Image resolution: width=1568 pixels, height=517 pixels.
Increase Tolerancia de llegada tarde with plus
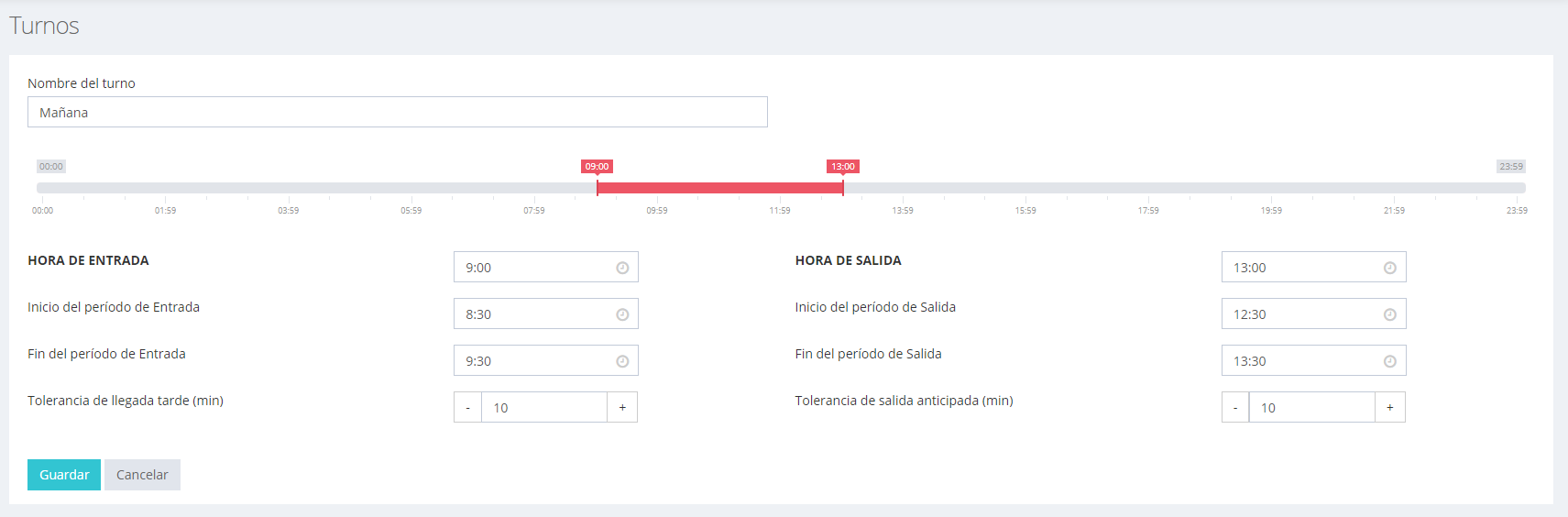(x=622, y=407)
